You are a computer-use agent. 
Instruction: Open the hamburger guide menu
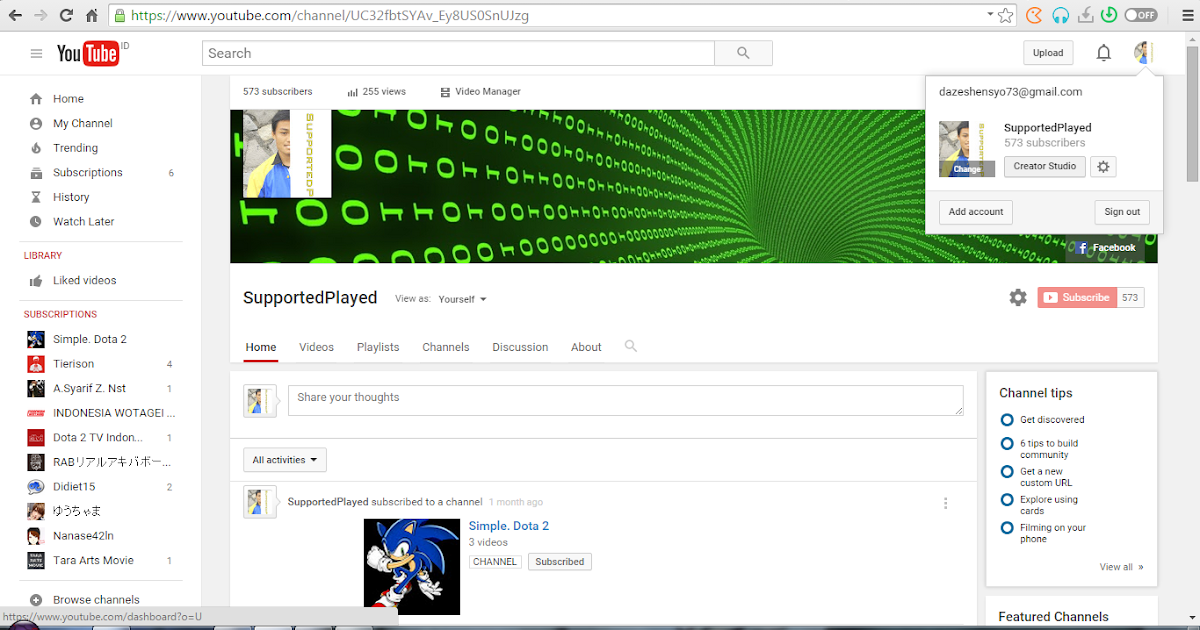pos(37,53)
